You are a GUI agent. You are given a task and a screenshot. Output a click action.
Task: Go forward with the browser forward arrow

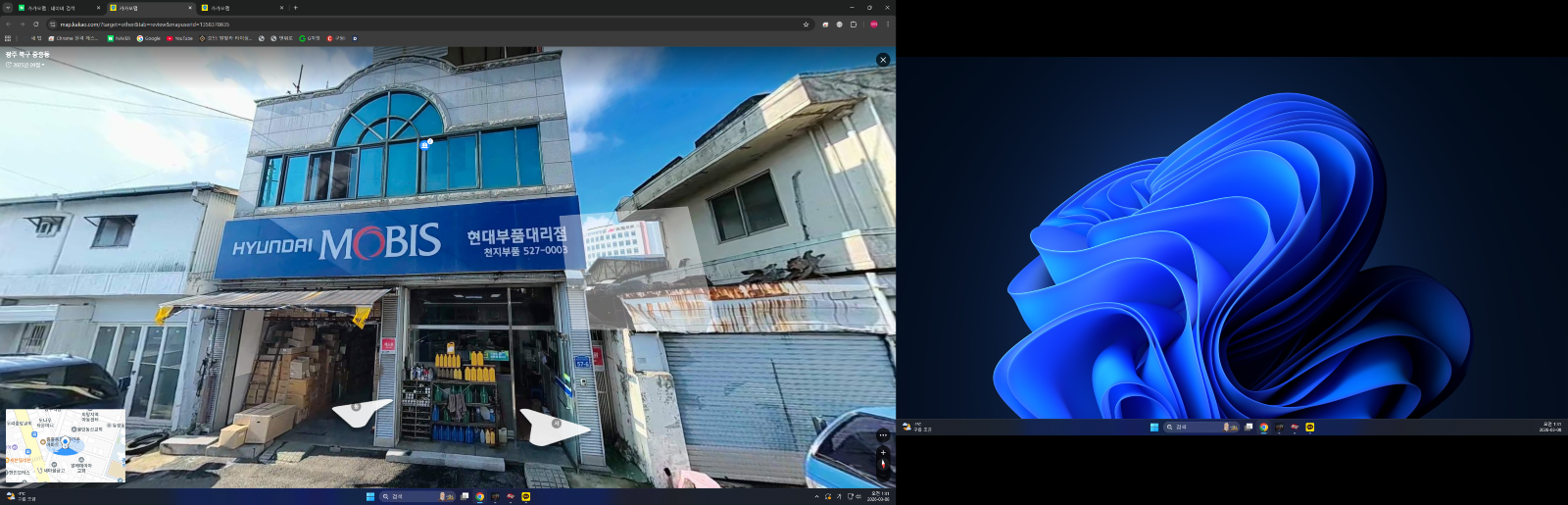[22, 25]
